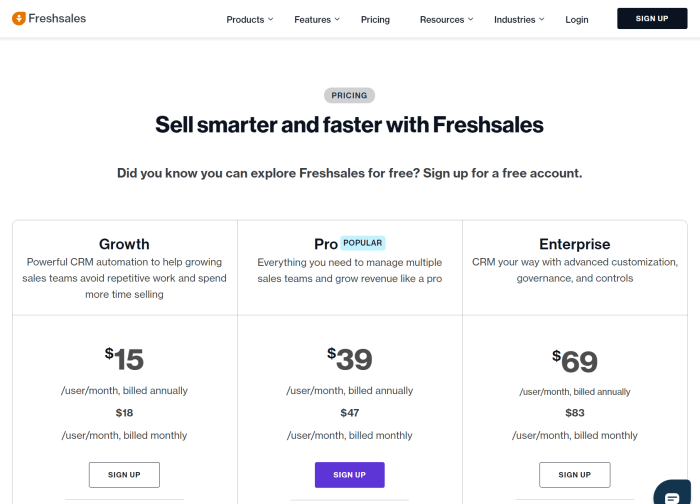Screen dimensions: 700x504
Task: Select the Growth plan heading
Action: click(x=124, y=244)
